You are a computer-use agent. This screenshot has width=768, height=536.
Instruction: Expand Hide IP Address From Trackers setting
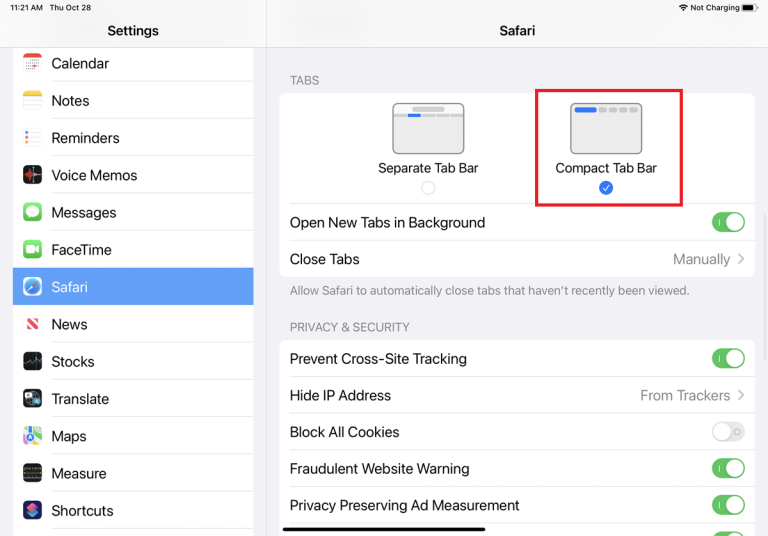(x=692, y=395)
